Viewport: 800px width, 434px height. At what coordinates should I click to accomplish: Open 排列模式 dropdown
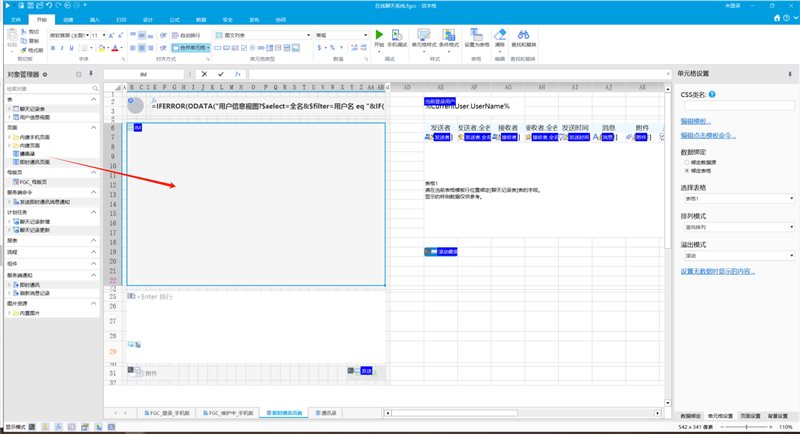[x=739, y=227]
